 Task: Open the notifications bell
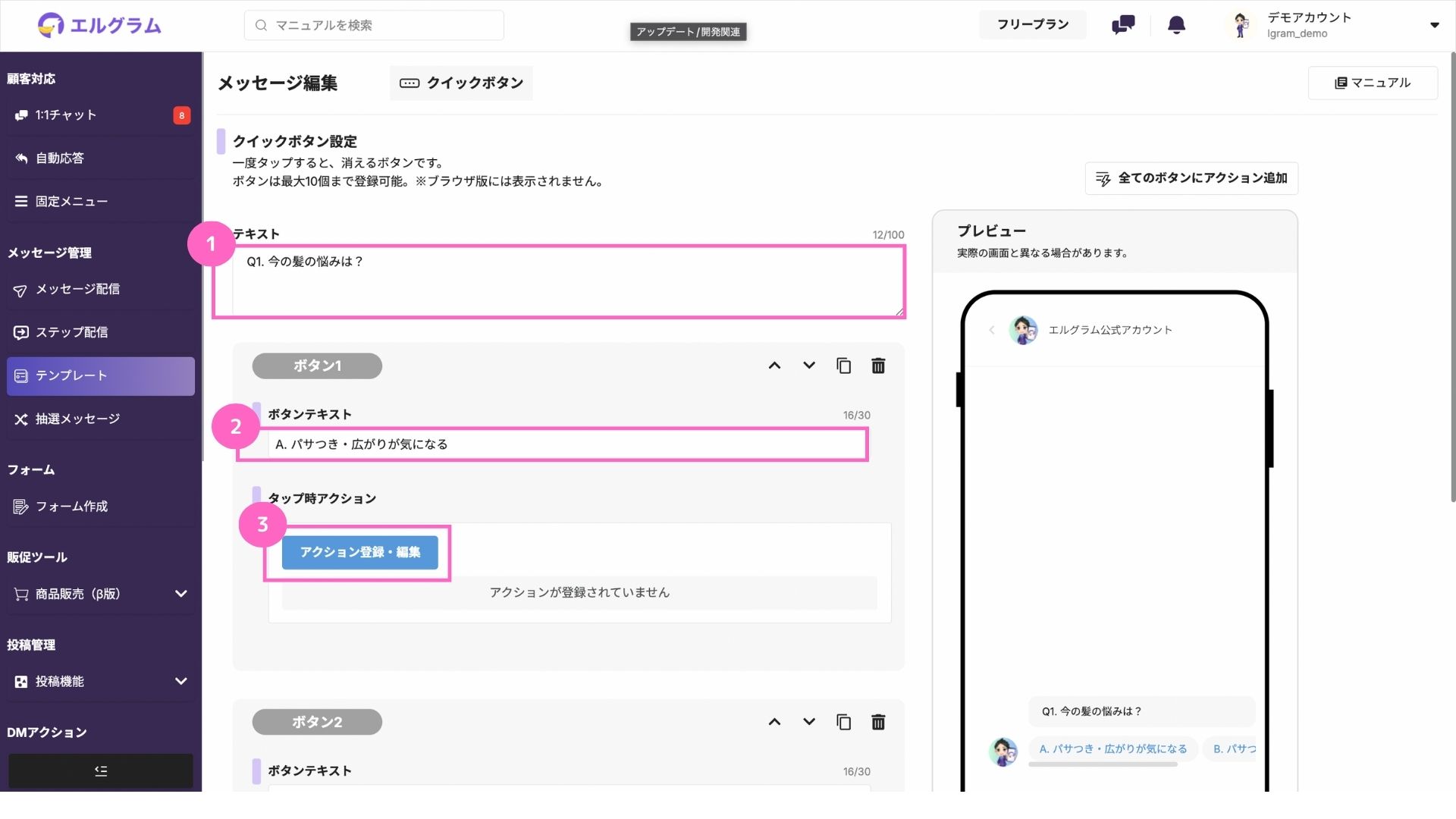pyautogui.click(x=1176, y=25)
